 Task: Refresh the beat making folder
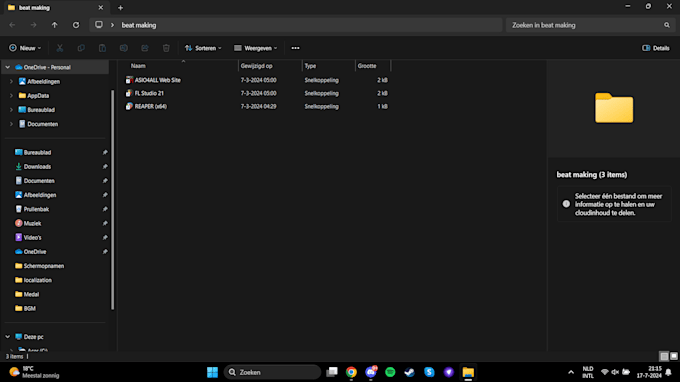tap(76, 25)
